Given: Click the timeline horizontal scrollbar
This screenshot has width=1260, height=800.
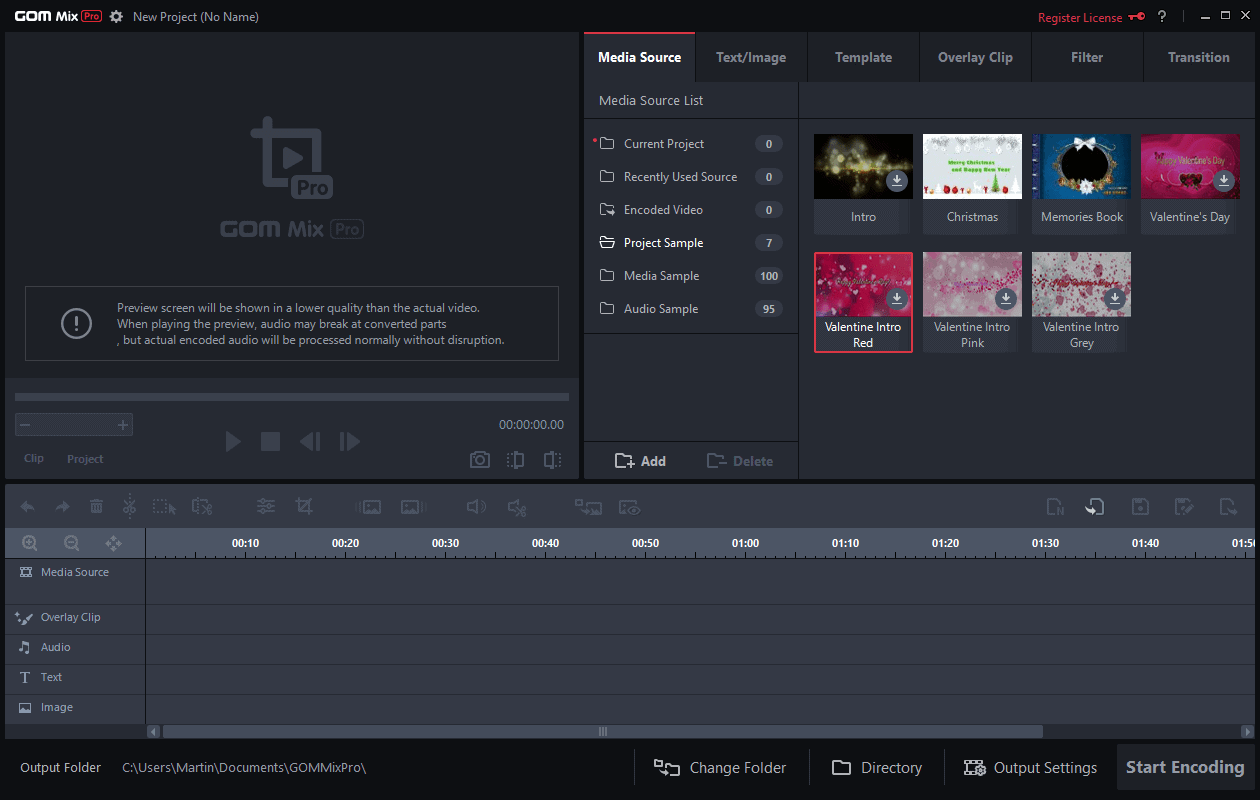Looking at the screenshot, I should pyautogui.click(x=602, y=732).
